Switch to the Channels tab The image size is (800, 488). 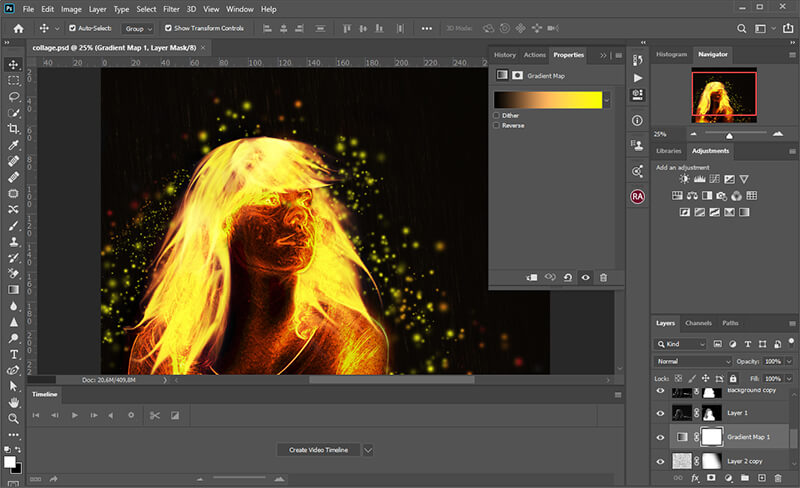pos(698,323)
